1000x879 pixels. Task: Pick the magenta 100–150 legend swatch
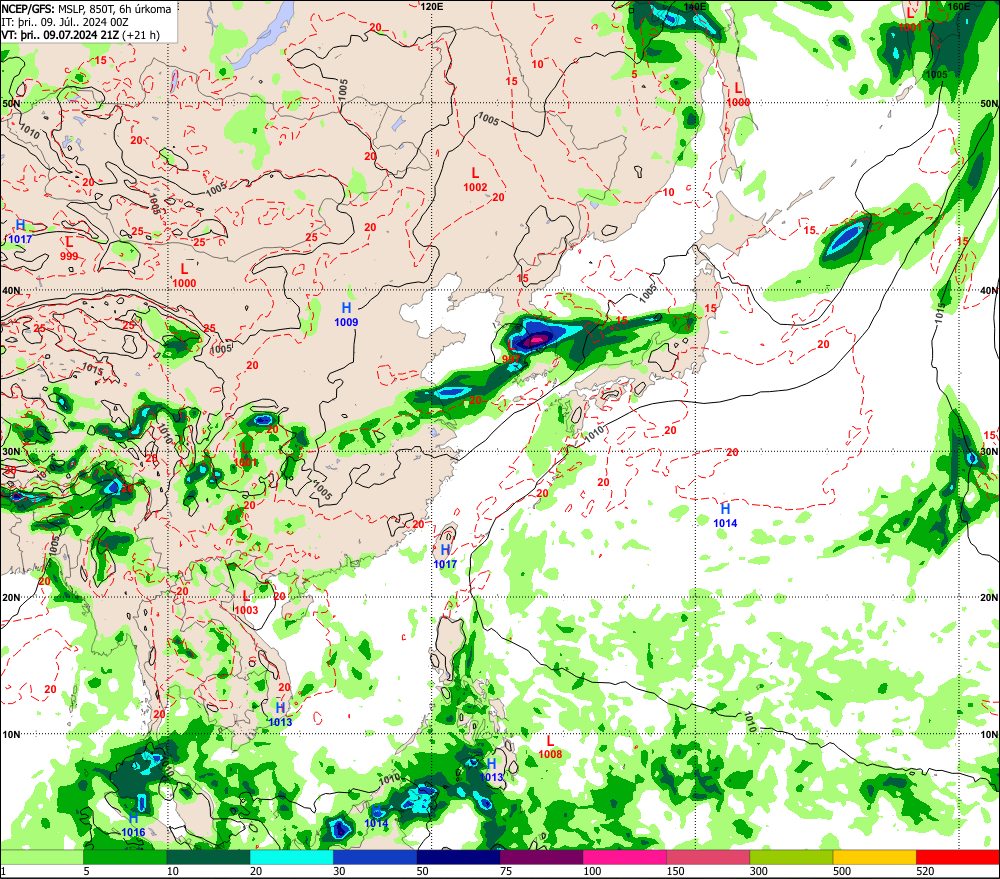tap(625, 857)
